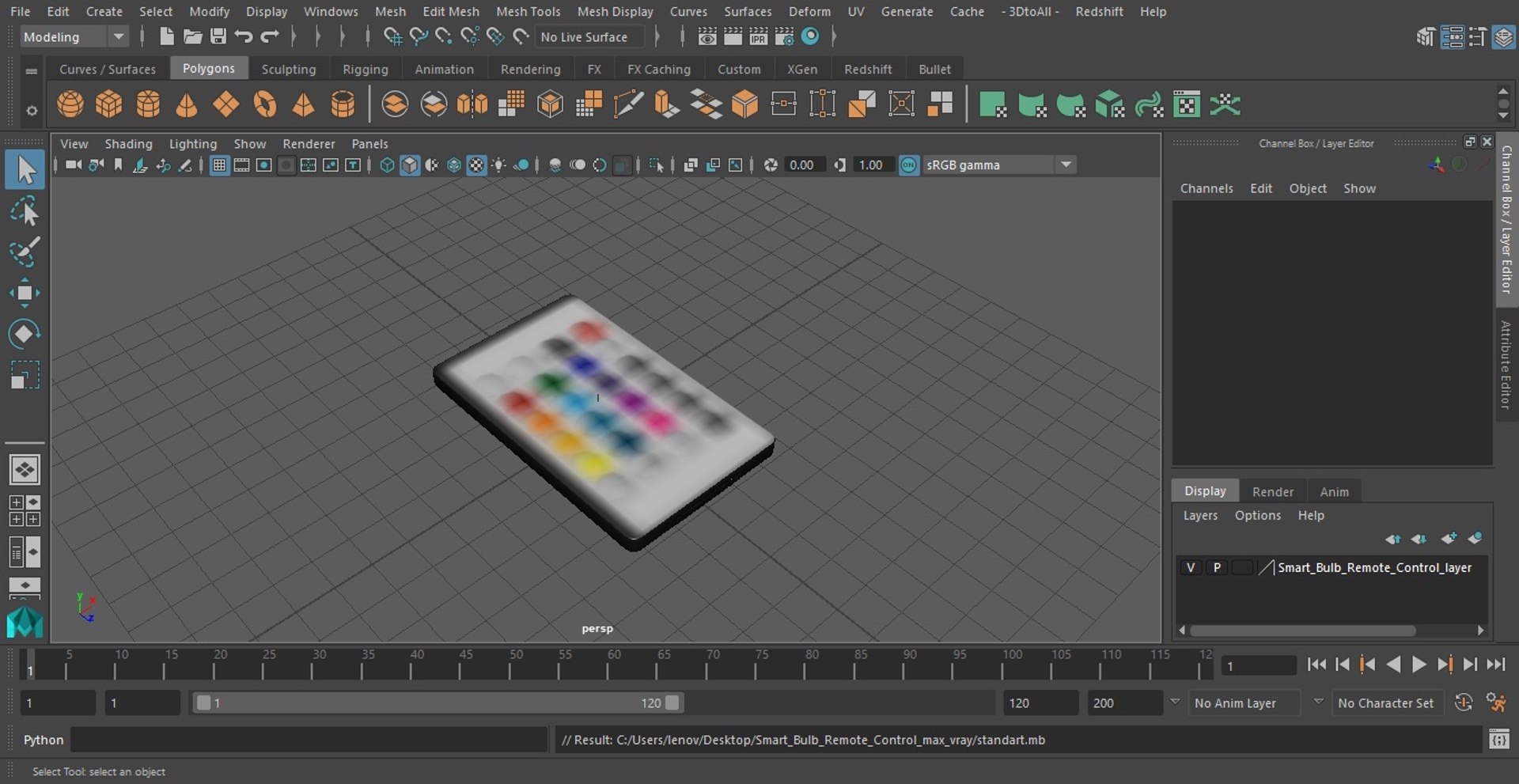1519x784 pixels.
Task: Open the Mesh Tools menu
Action: click(x=528, y=11)
